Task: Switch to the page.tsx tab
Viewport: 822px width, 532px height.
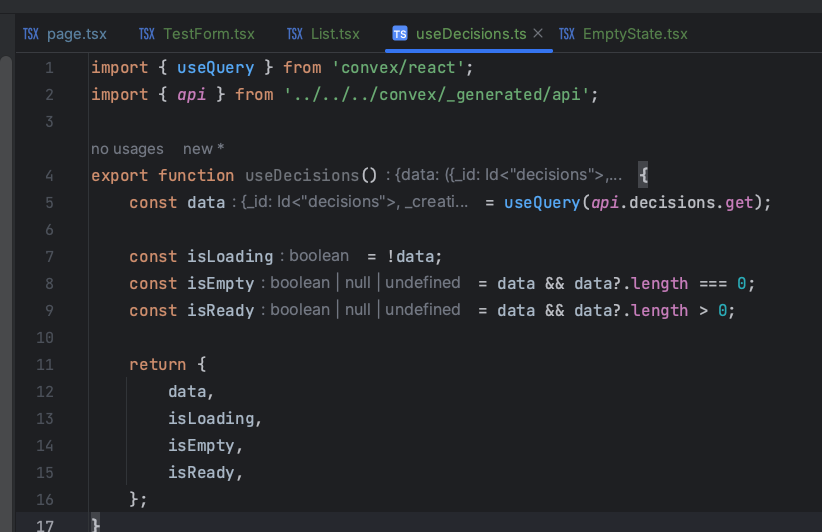Action: click(x=65, y=34)
